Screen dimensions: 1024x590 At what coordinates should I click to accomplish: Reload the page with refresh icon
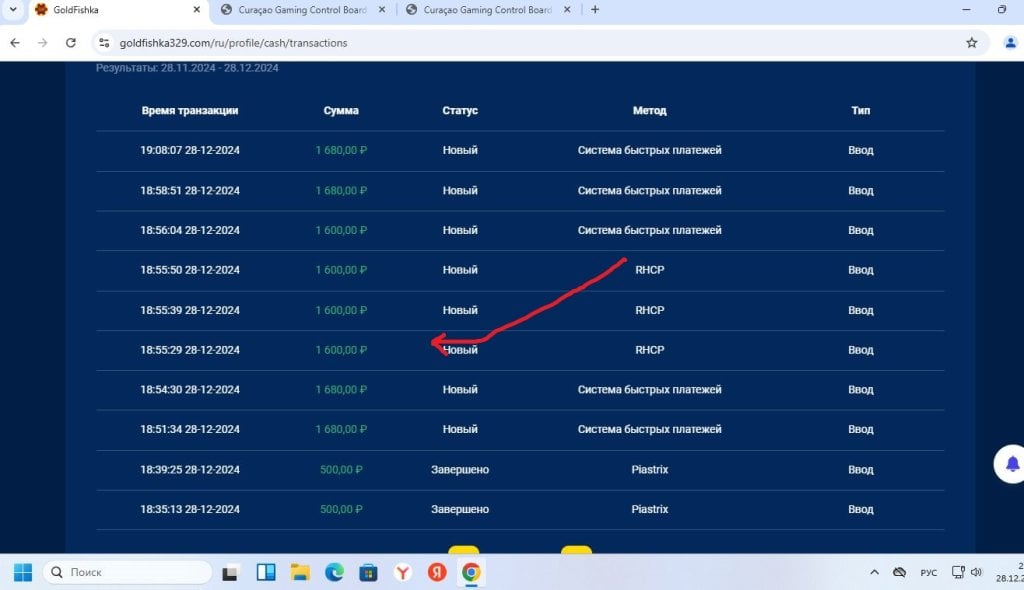(71, 43)
